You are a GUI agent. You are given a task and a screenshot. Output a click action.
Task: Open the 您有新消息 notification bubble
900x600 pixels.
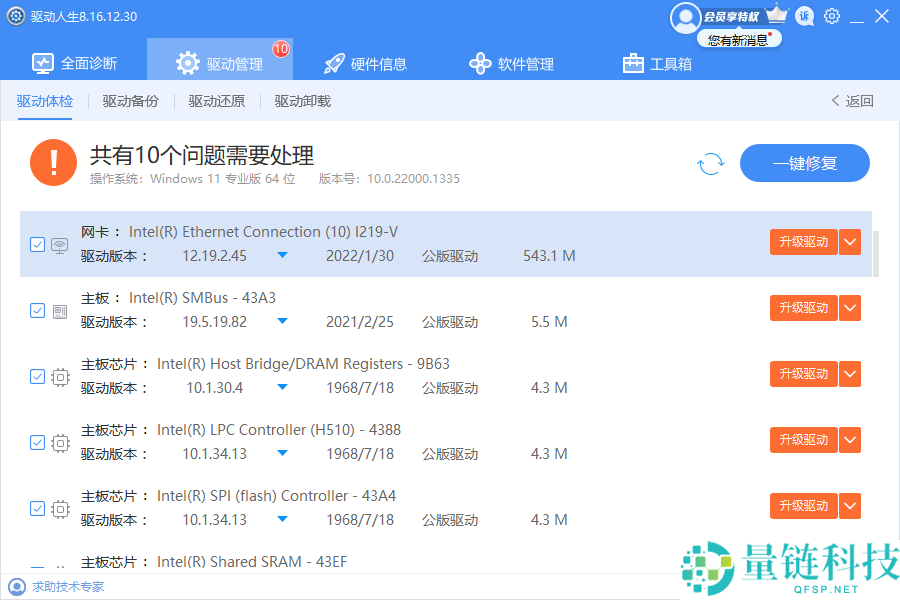(739, 40)
